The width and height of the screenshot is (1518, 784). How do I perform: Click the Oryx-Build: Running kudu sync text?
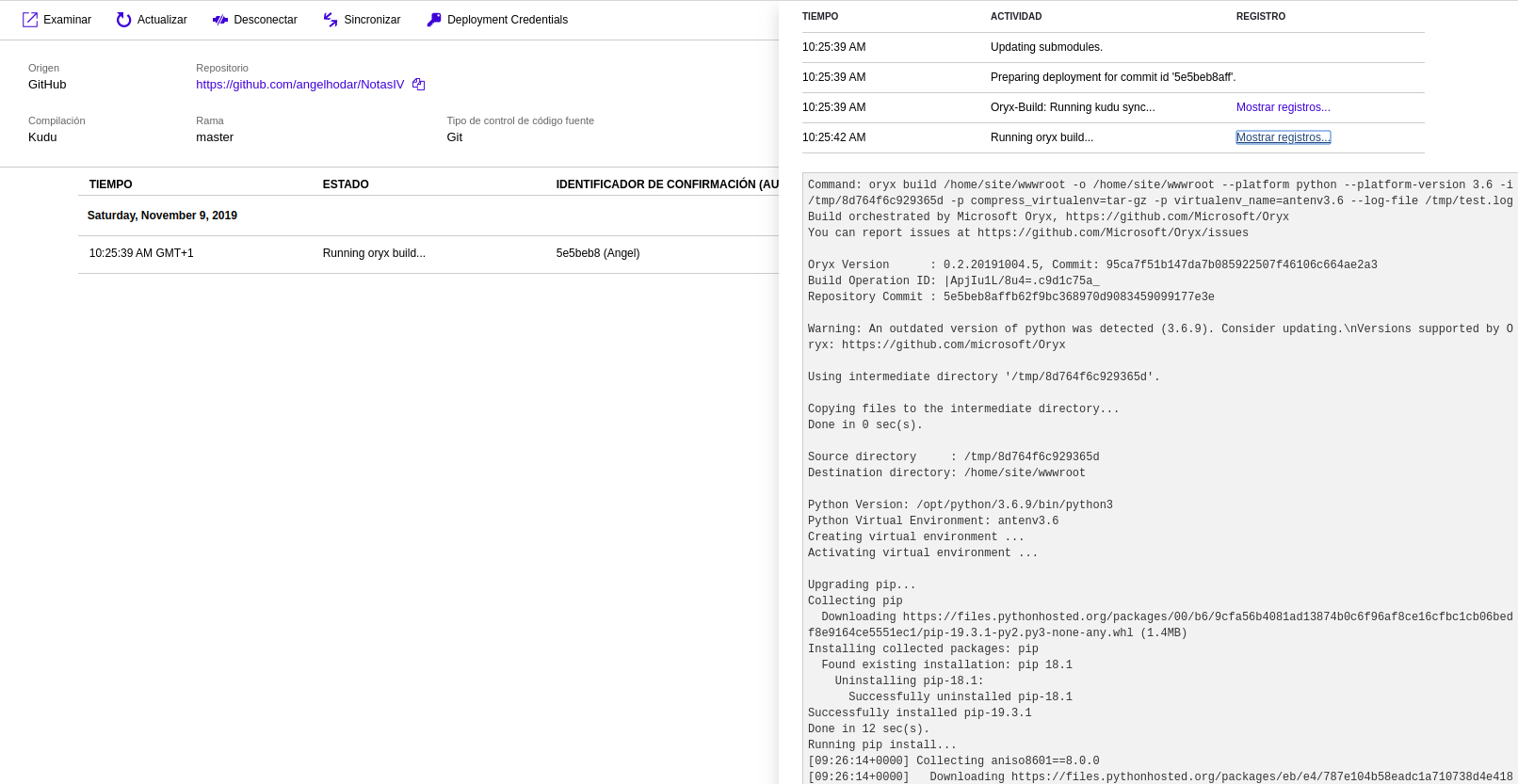[x=1073, y=107]
